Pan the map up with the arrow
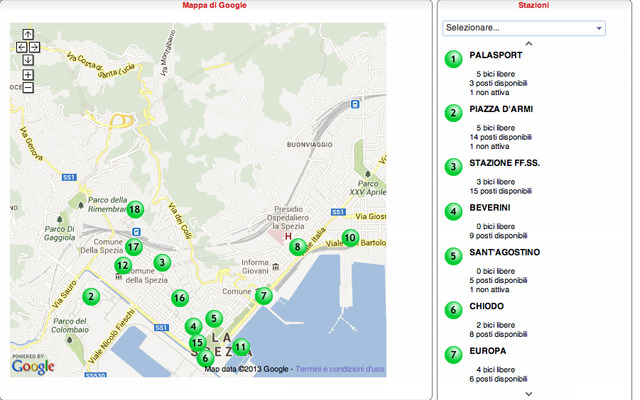Screen dimensions: 640x400 [x=28, y=34]
